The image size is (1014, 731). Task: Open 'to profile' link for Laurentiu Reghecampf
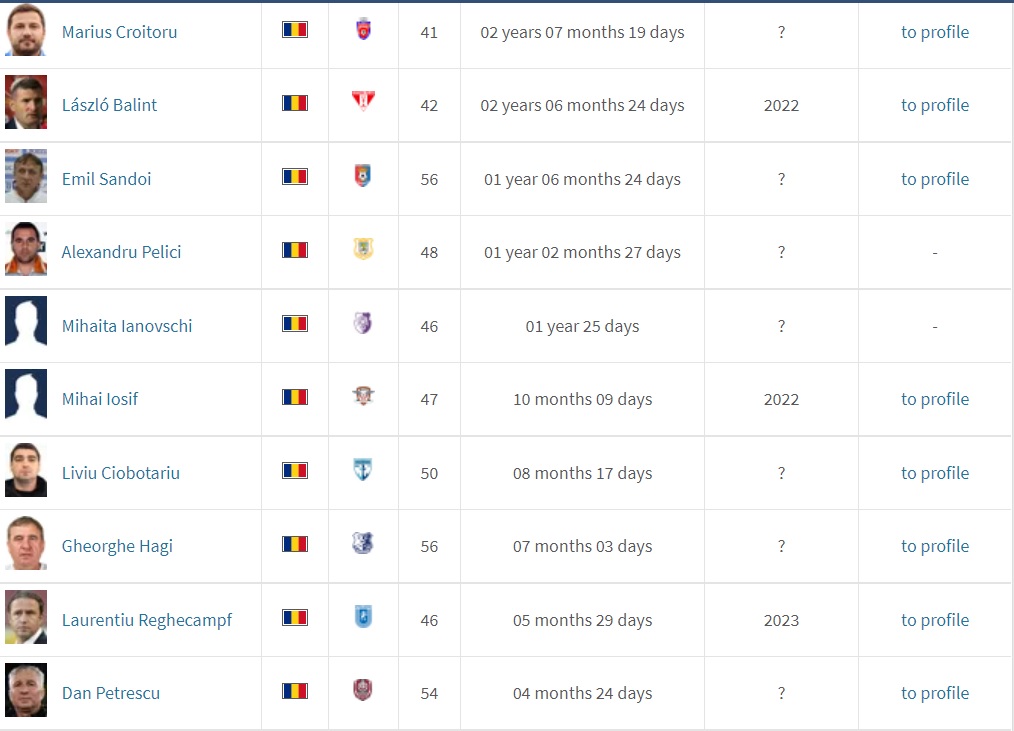pyautogui.click(x=934, y=620)
